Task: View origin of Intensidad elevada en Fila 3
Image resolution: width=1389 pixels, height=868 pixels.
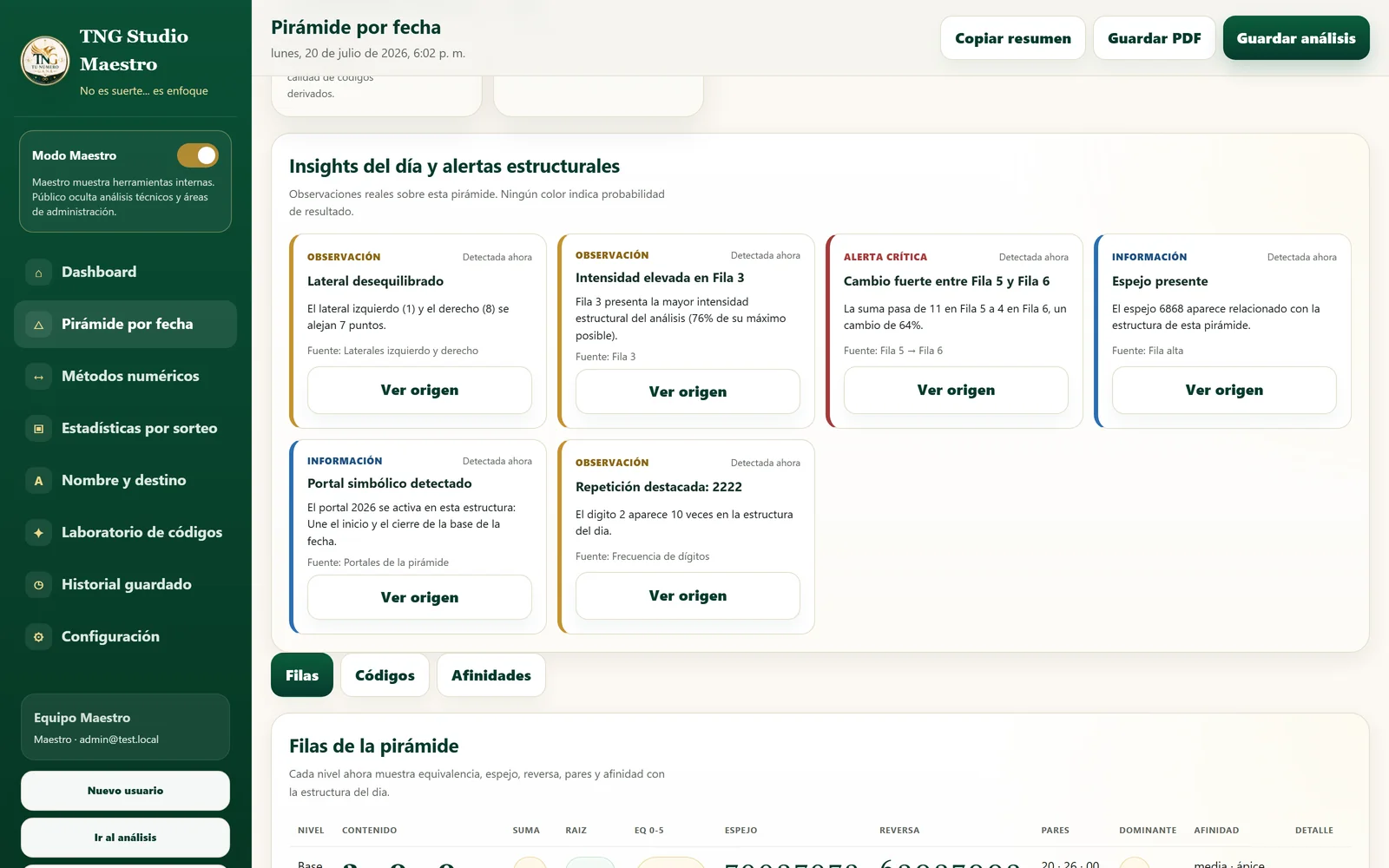Action: 688,392
